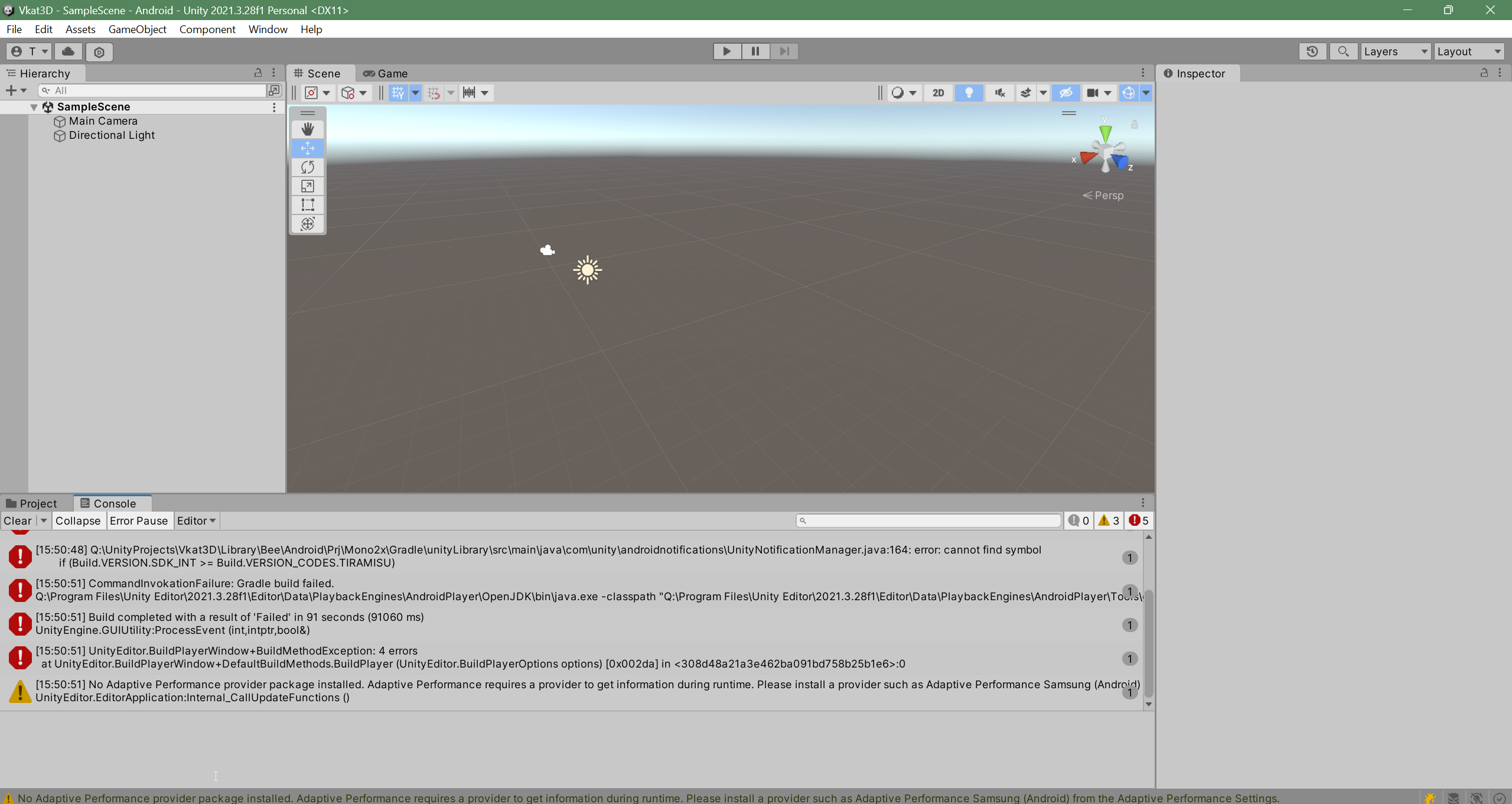Open Console Editor dropdown

tap(197, 520)
